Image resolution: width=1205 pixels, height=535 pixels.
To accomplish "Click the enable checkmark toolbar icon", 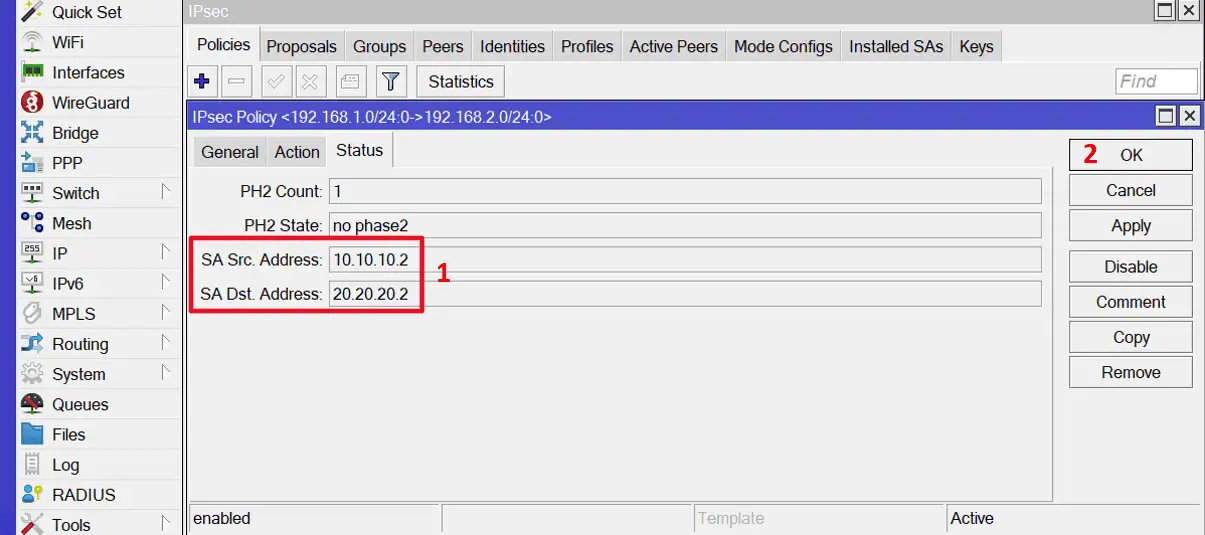I will click(x=277, y=81).
